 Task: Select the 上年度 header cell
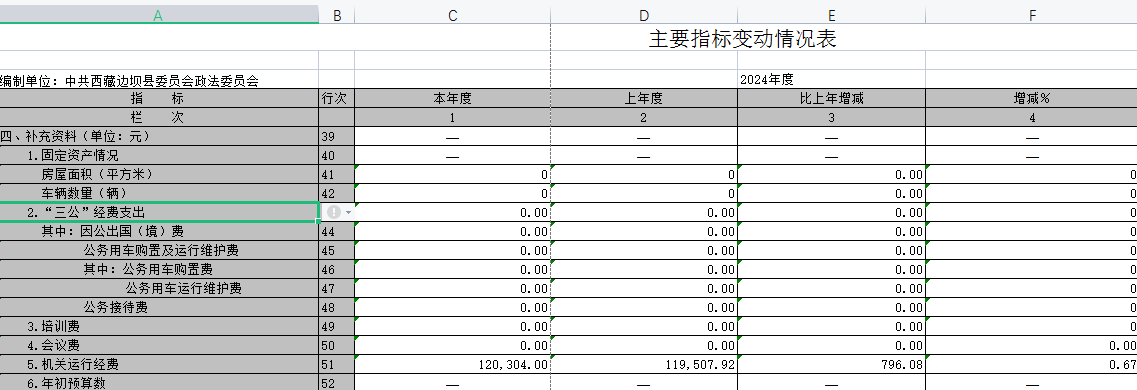click(x=644, y=99)
